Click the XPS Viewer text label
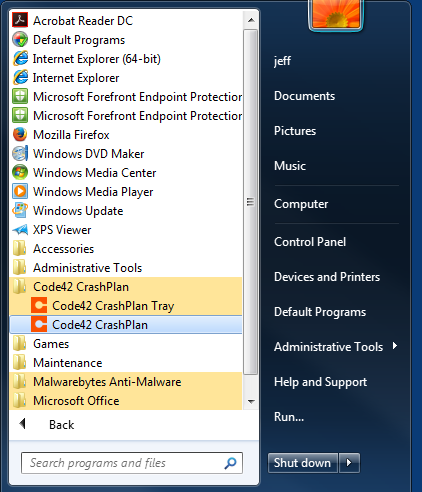The image size is (422, 492). point(62,230)
